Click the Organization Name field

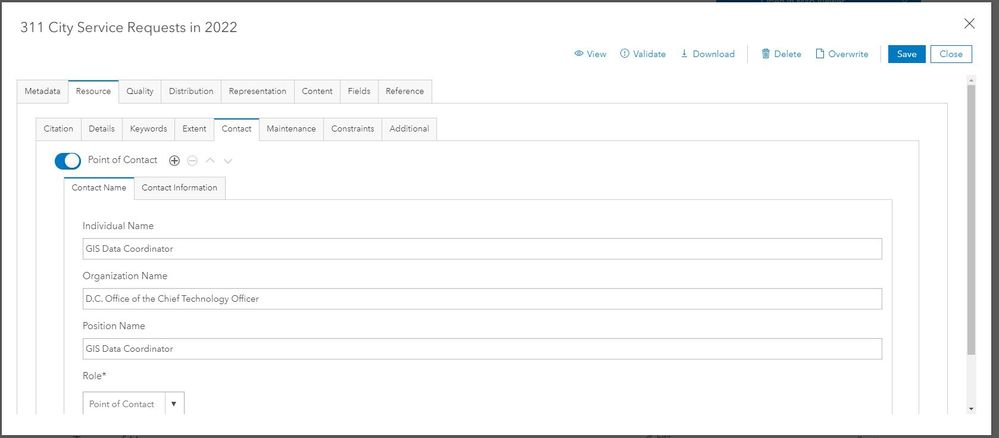pyautogui.click(x=482, y=299)
